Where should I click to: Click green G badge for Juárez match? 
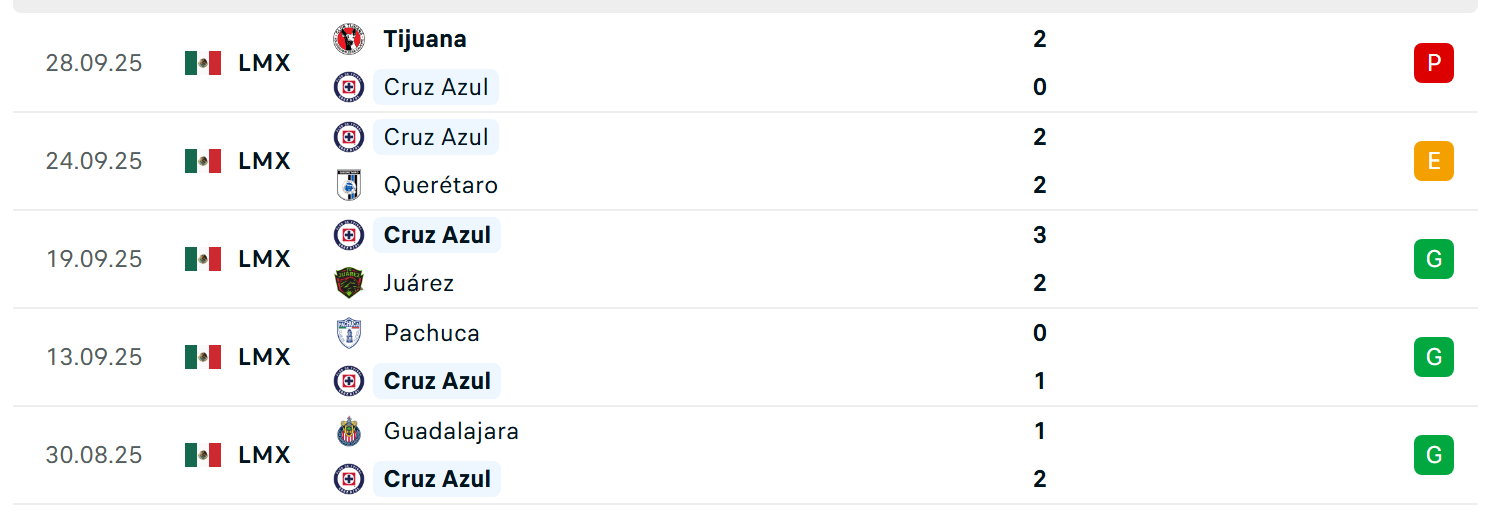[x=1433, y=259]
